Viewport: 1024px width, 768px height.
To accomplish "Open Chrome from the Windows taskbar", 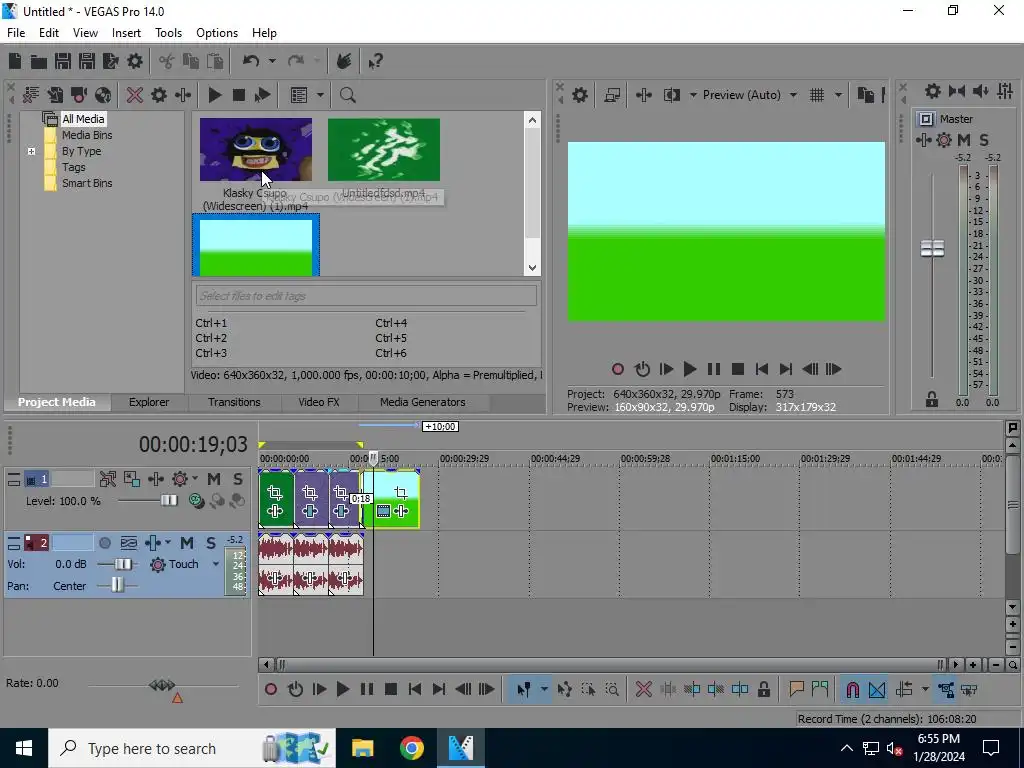I will pos(411,748).
